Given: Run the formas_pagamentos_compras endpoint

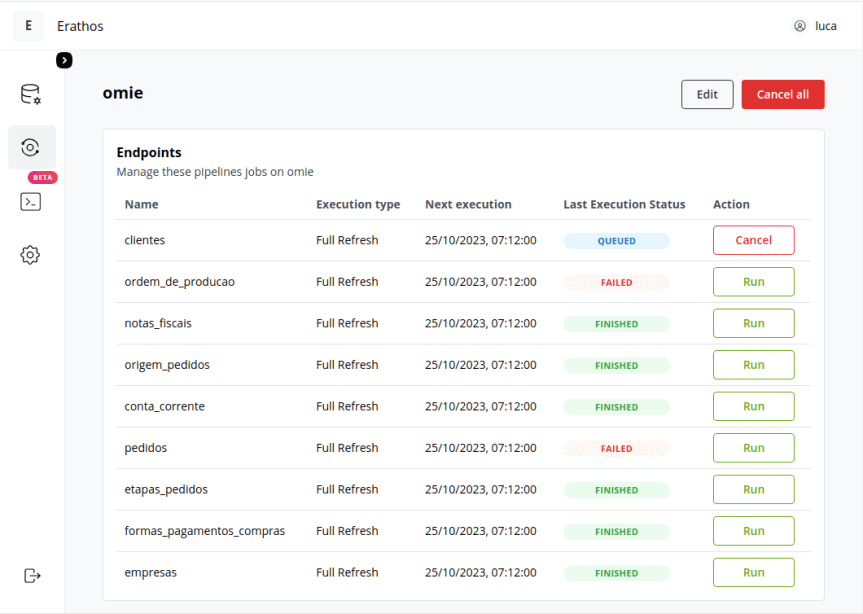Looking at the screenshot, I should pyautogui.click(x=753, y=531).
